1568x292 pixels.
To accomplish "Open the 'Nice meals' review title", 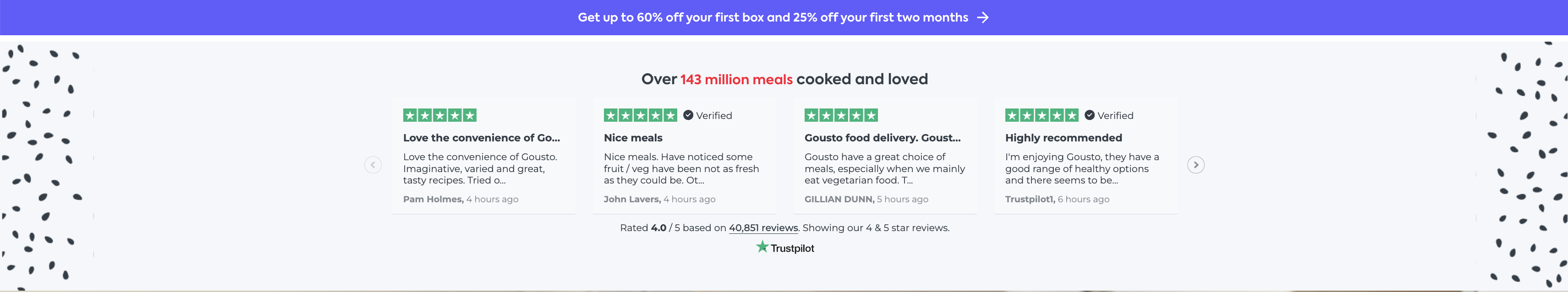I will pos(633,138).
